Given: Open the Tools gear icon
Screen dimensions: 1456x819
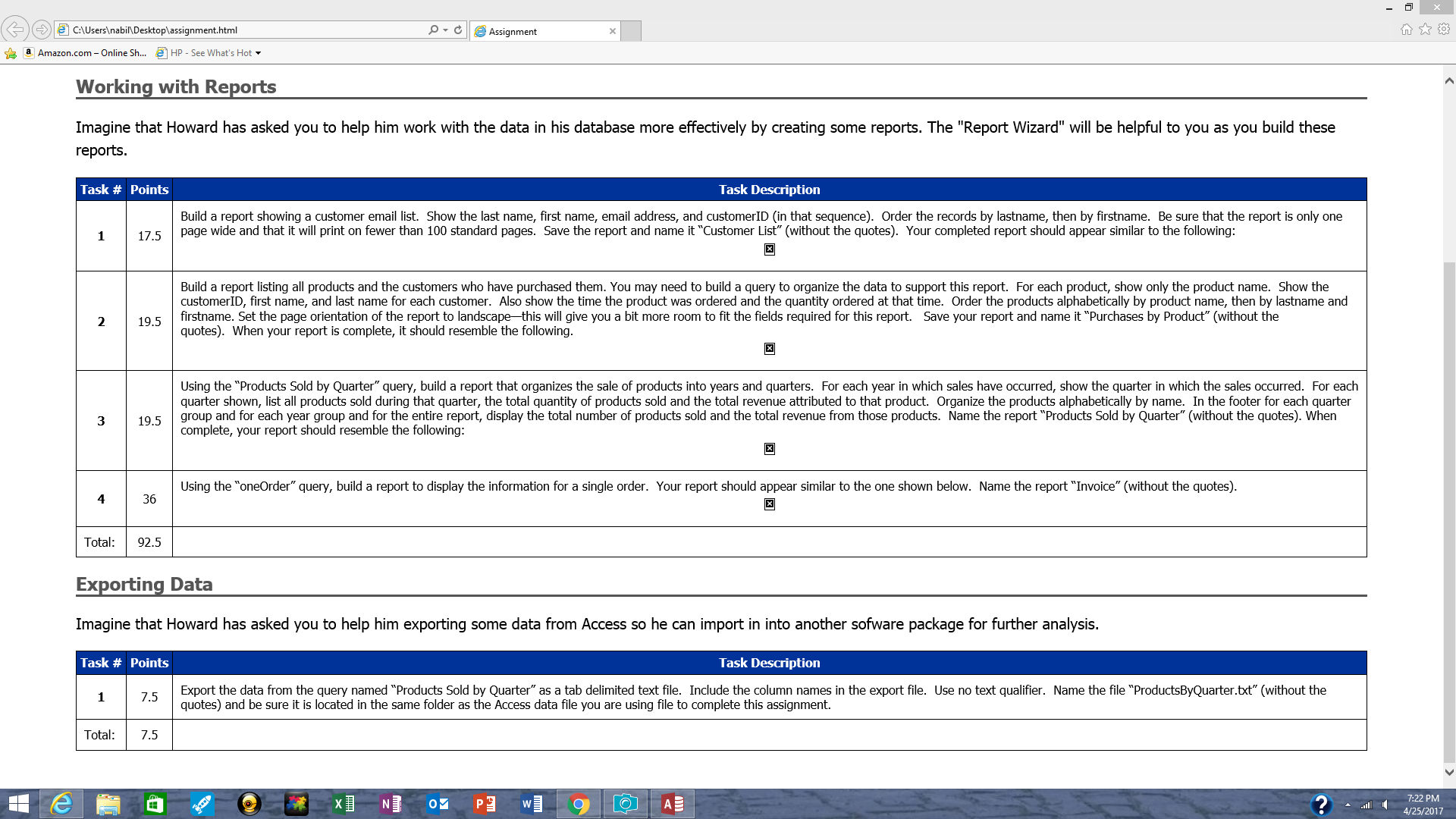Looking at the screenshot, I should pos(1444,29).
